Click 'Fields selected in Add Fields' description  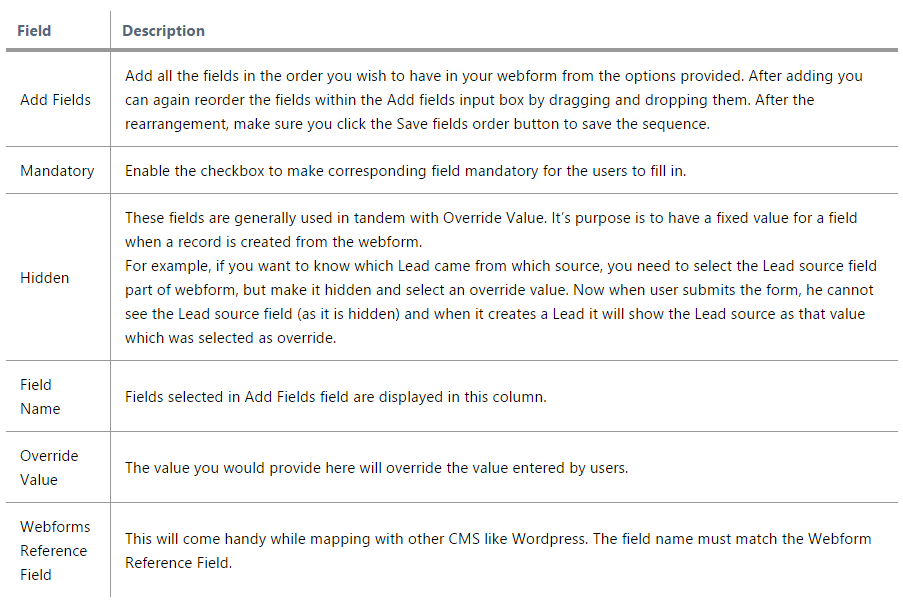336,397
